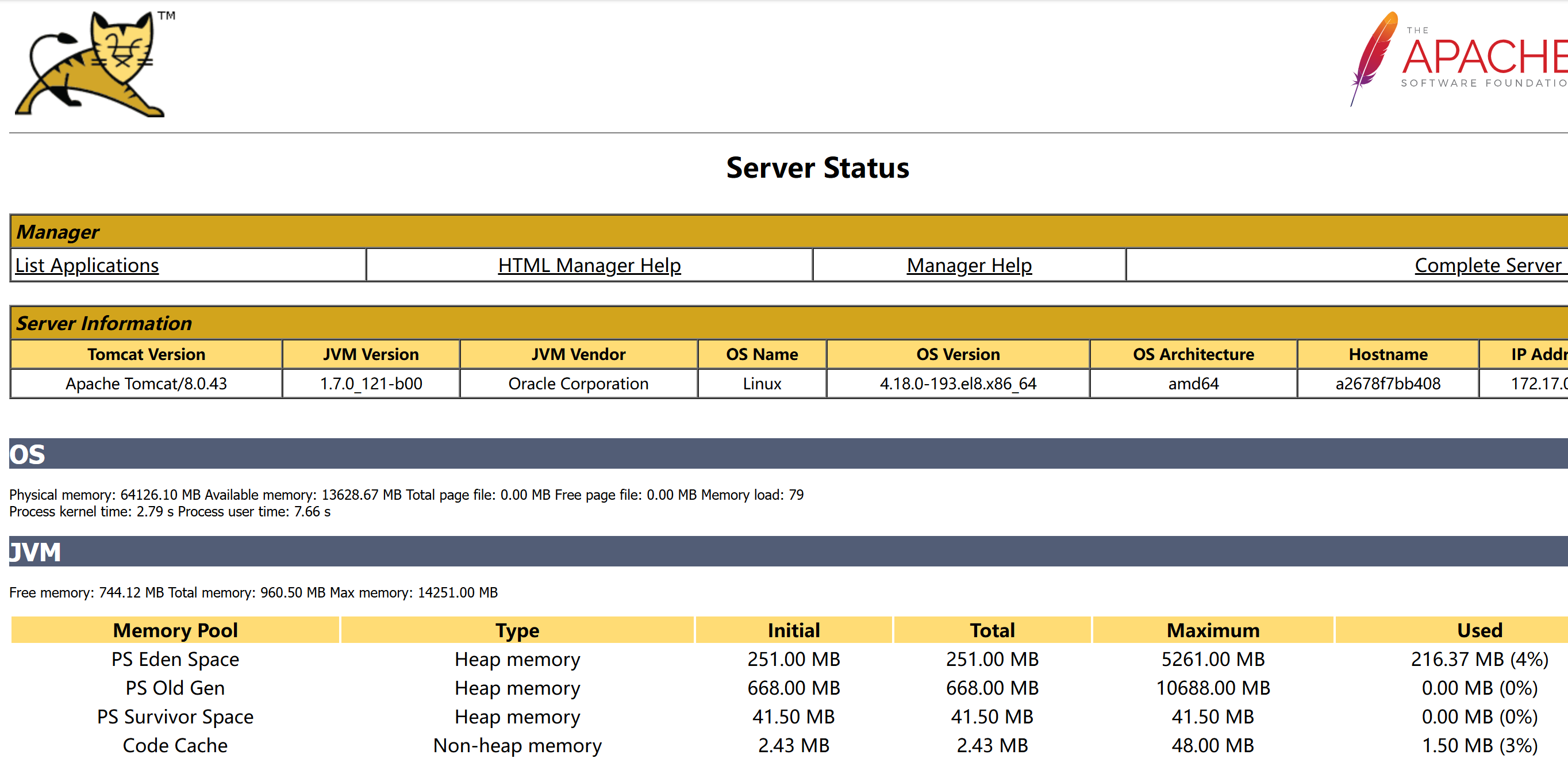Click the Memory Pool column header
This screenshot has width=1568, height=766.
175,630
